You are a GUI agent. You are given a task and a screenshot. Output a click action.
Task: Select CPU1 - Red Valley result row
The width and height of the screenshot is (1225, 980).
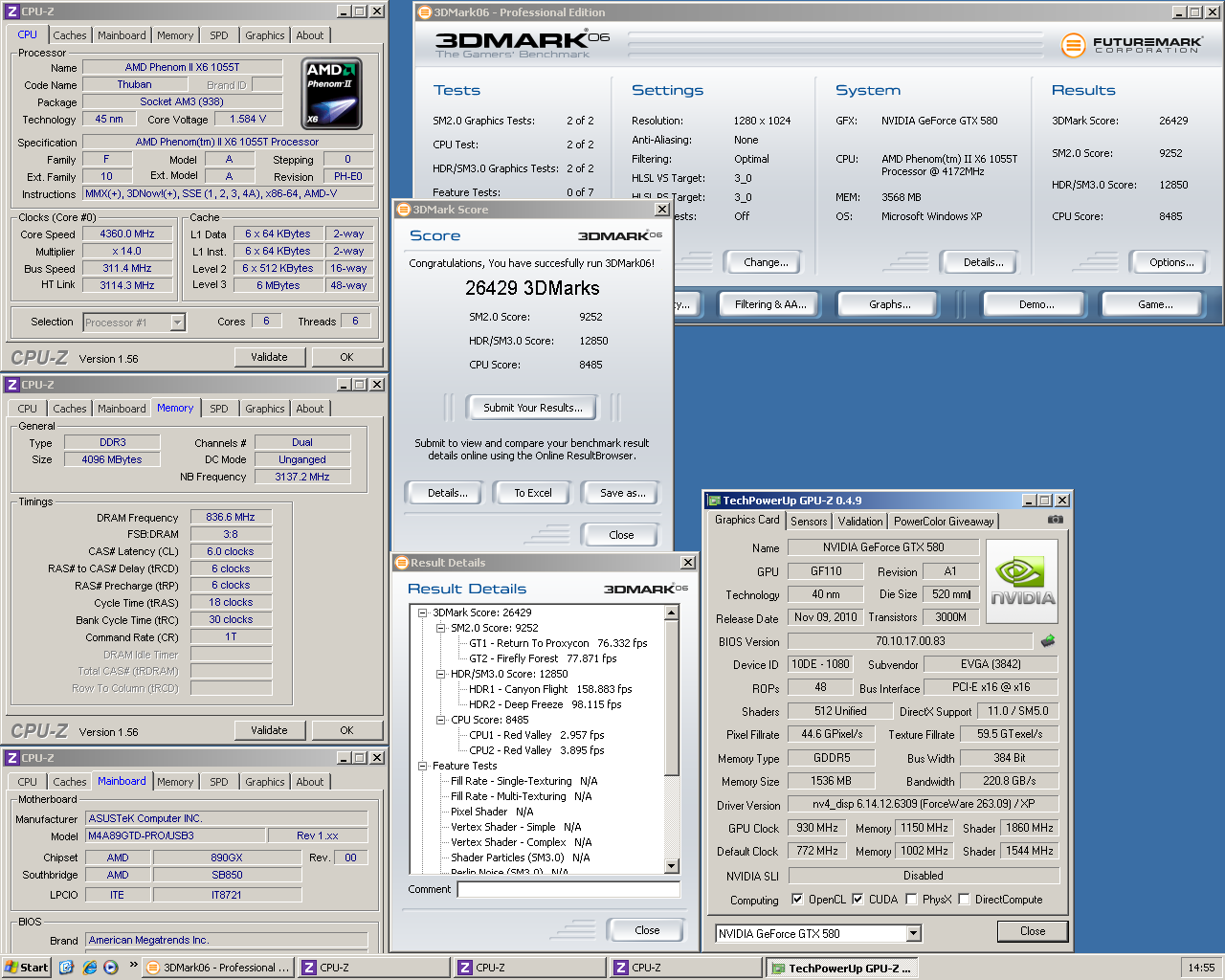click(x=536, y=735)
